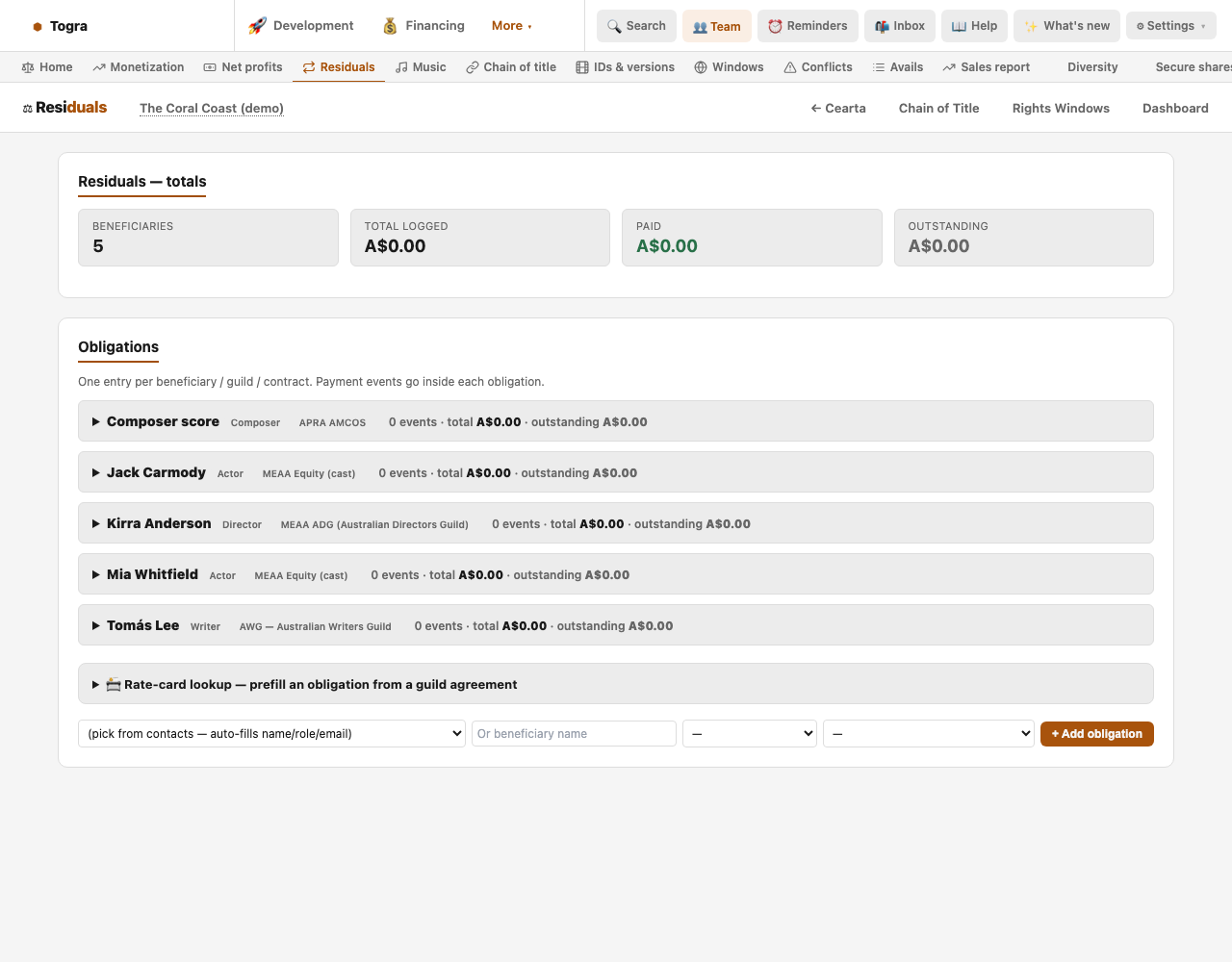Expand the Composer score obligation
The width and height of the screenshot is (1232, 962).
tap(615, 421)
